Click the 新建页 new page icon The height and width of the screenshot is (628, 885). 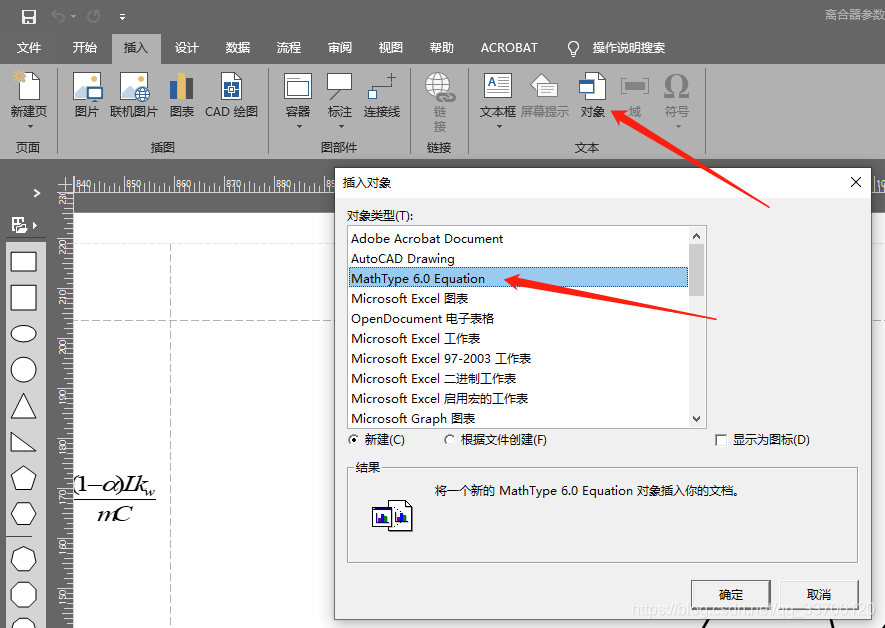click(x=28, y=86)
